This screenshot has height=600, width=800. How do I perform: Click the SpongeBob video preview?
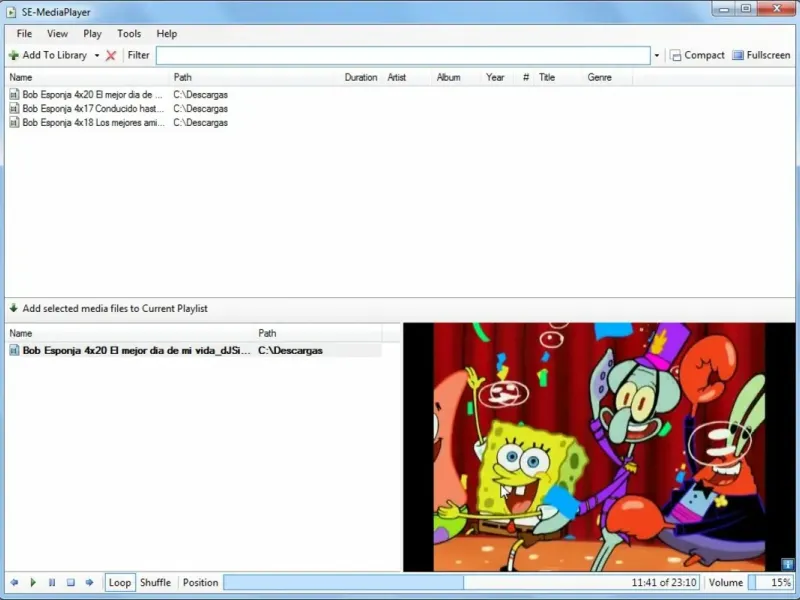click(599, 447)
